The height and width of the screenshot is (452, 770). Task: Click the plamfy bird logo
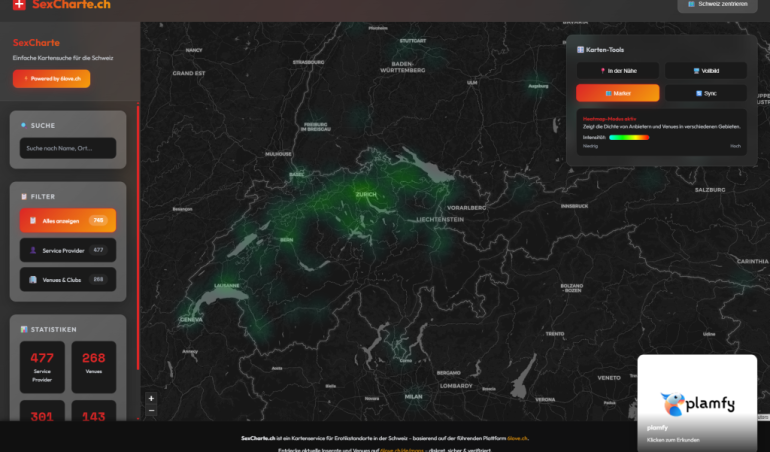(x=673, y=404)
